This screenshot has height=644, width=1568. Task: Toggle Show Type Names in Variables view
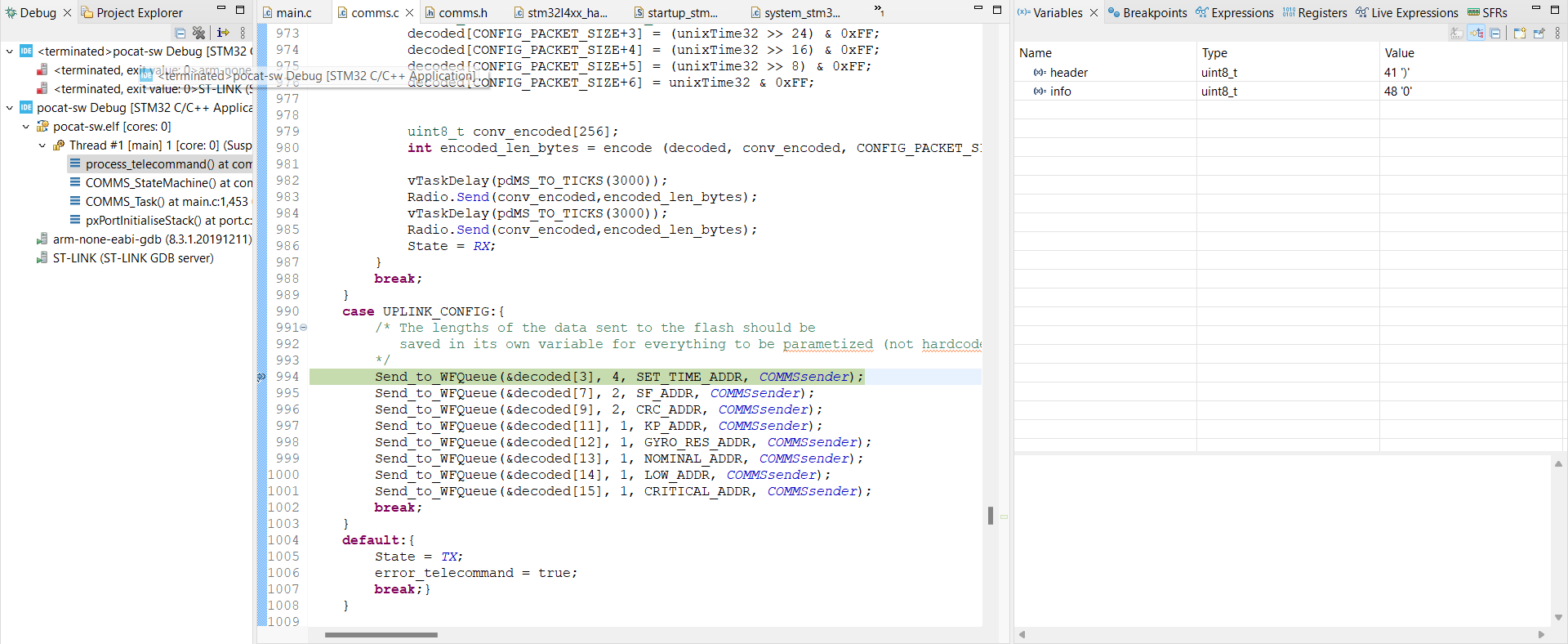click(x=1457, y=33)
